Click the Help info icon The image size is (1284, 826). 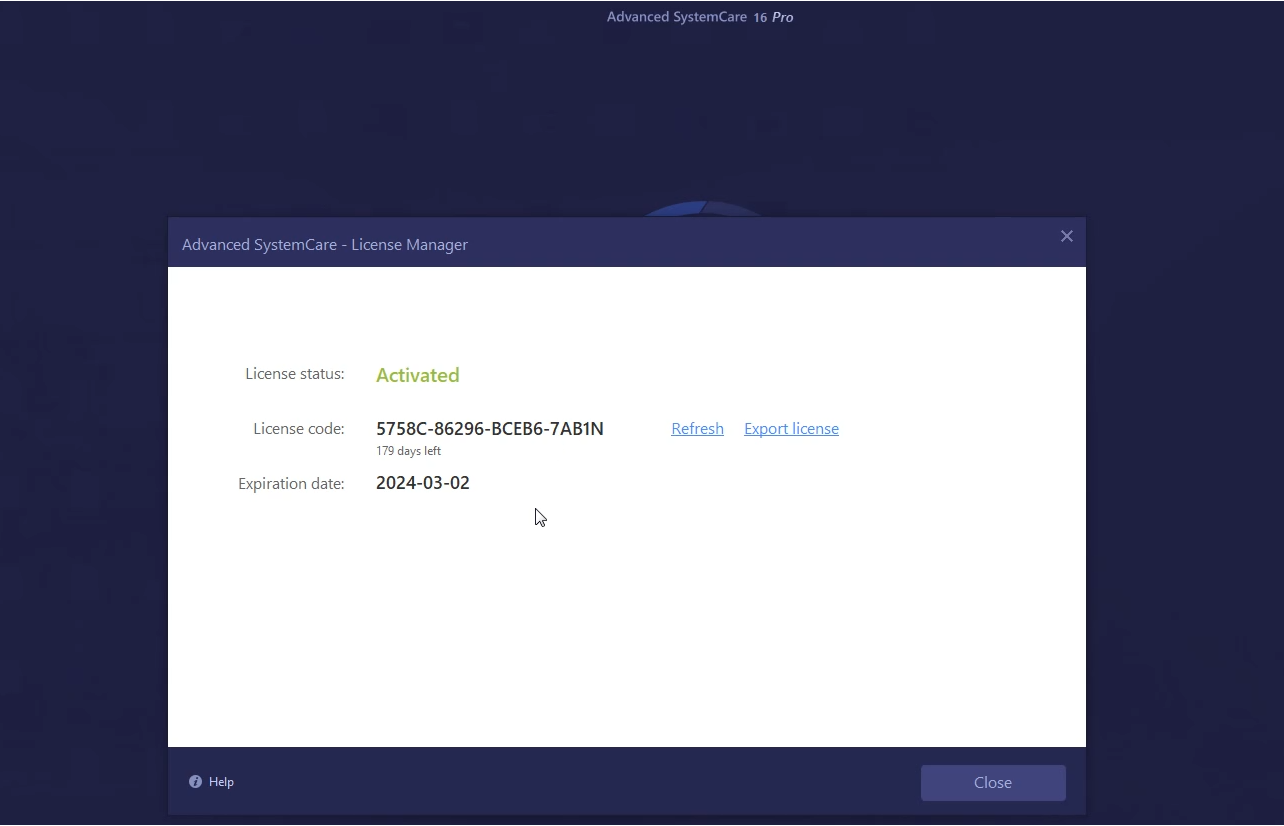195,782
